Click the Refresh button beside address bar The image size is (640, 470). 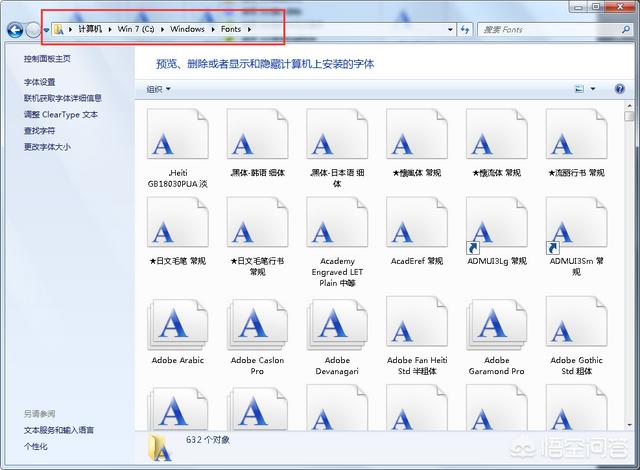point(465,30)
